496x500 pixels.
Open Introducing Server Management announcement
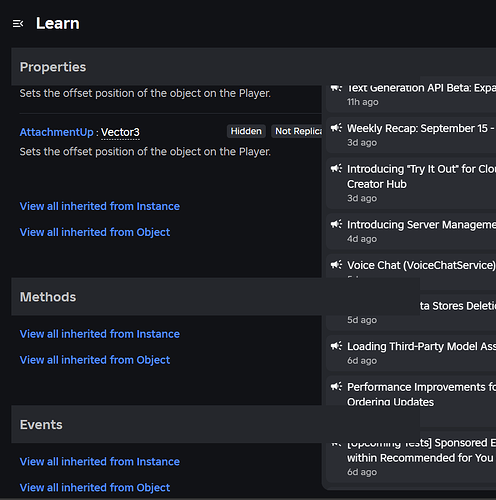[x=411, y=231]
